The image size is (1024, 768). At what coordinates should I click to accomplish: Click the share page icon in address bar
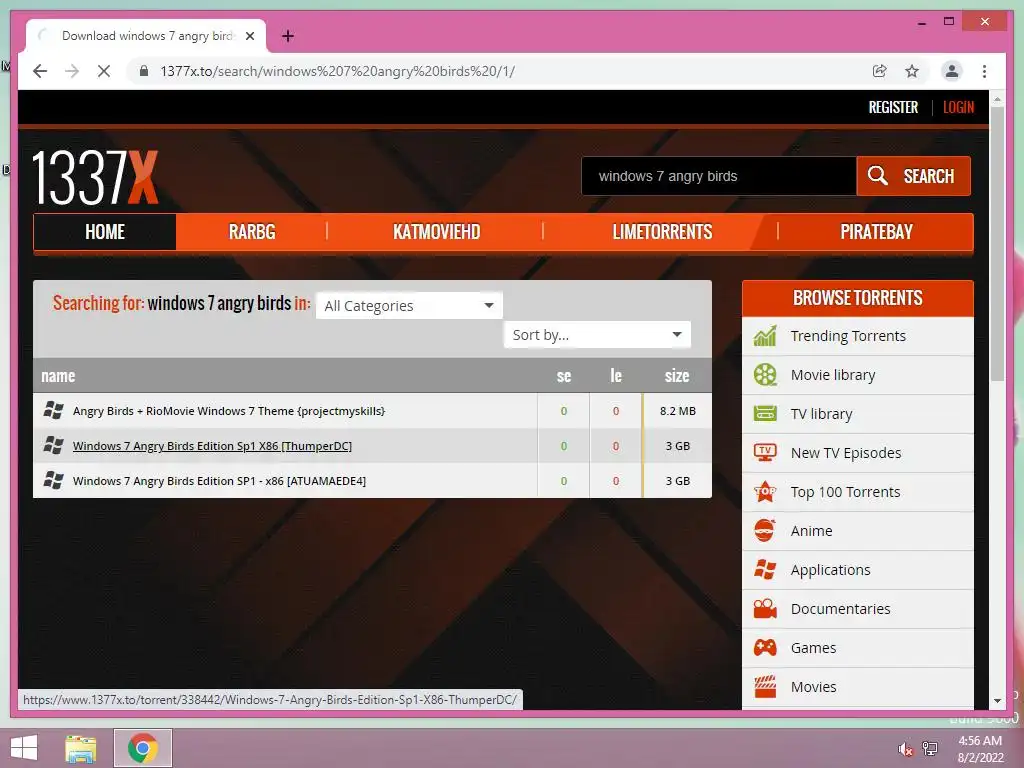coord(880,71)
